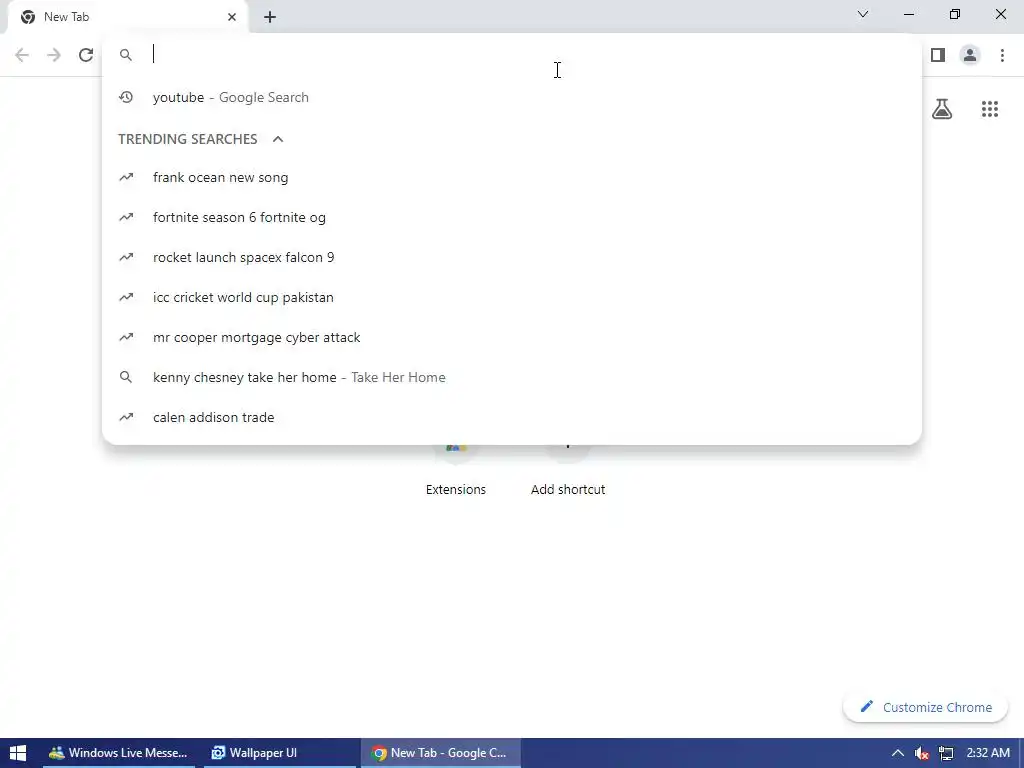Choose icc cricket world cup pakistan suggestion
The width and height of the screenshot is (1024, 768).
point(512,297)
